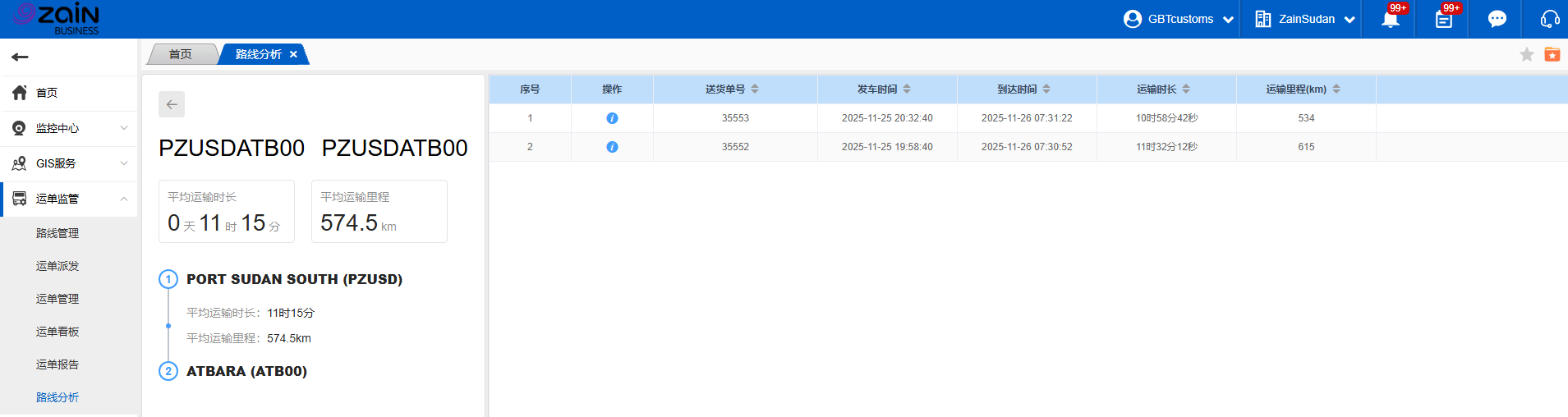Viewport: 1568px width, 417px height.
Task: Click the back arrow button above route name
Action: pos(172,104)
